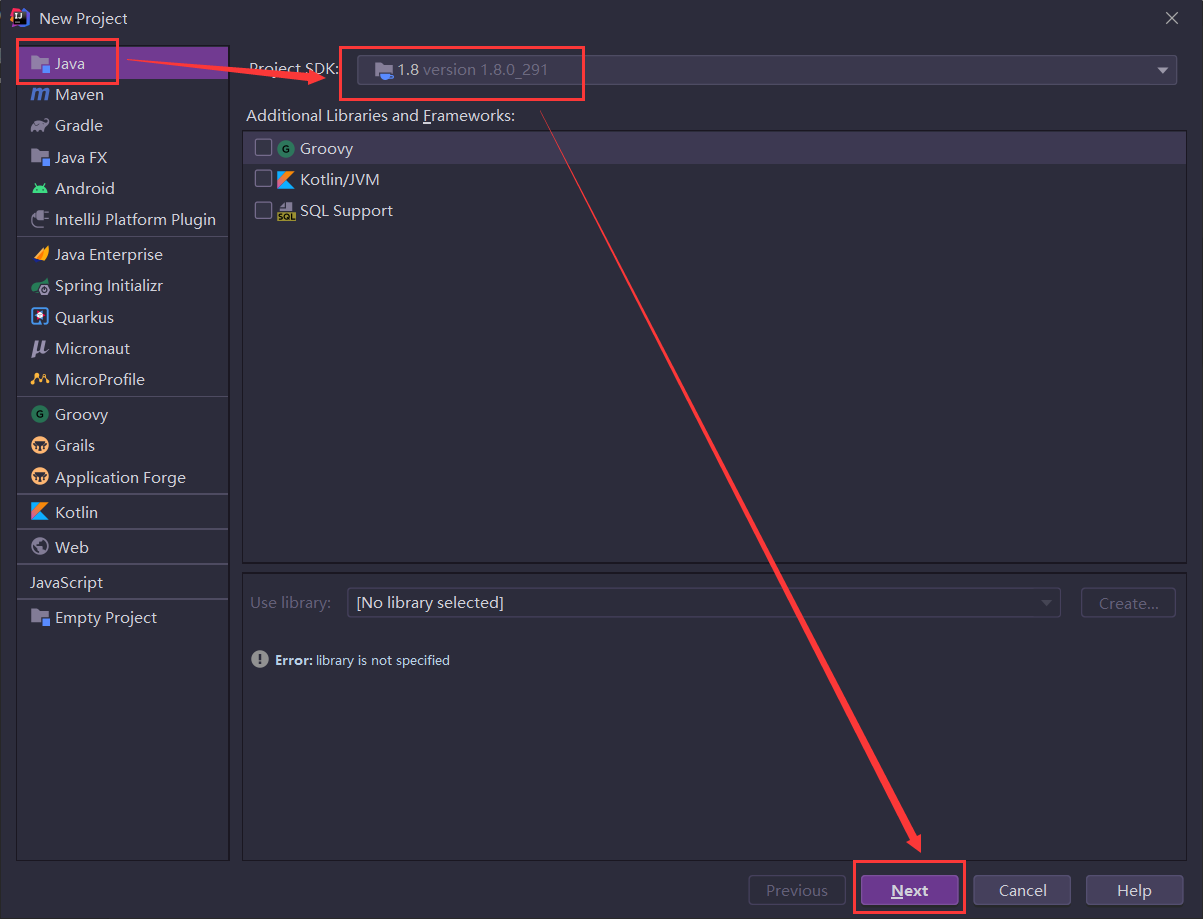Choose Gradle project type label
The image size is (1203, 919).
point(79,126)
